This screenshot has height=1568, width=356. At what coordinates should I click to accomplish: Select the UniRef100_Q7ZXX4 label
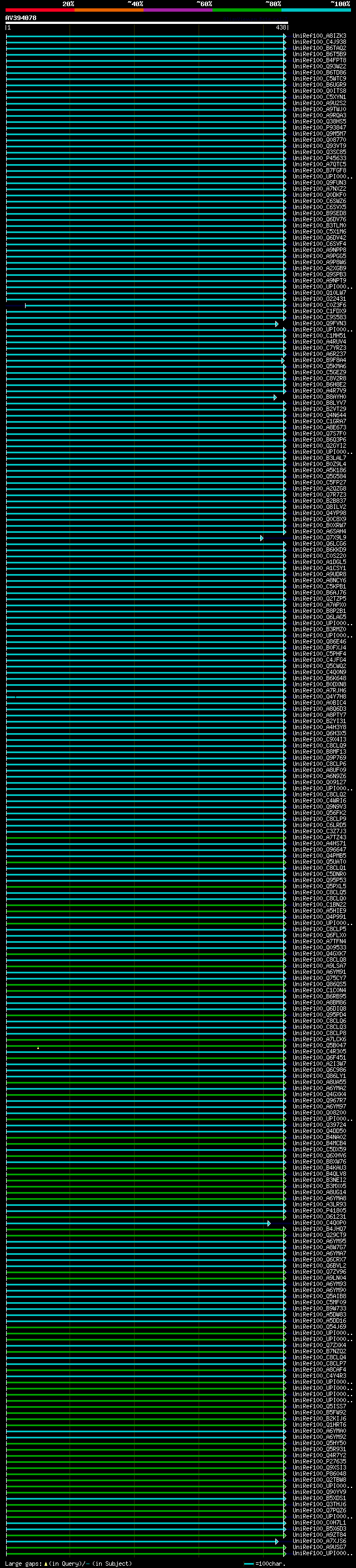(319, 1345)
